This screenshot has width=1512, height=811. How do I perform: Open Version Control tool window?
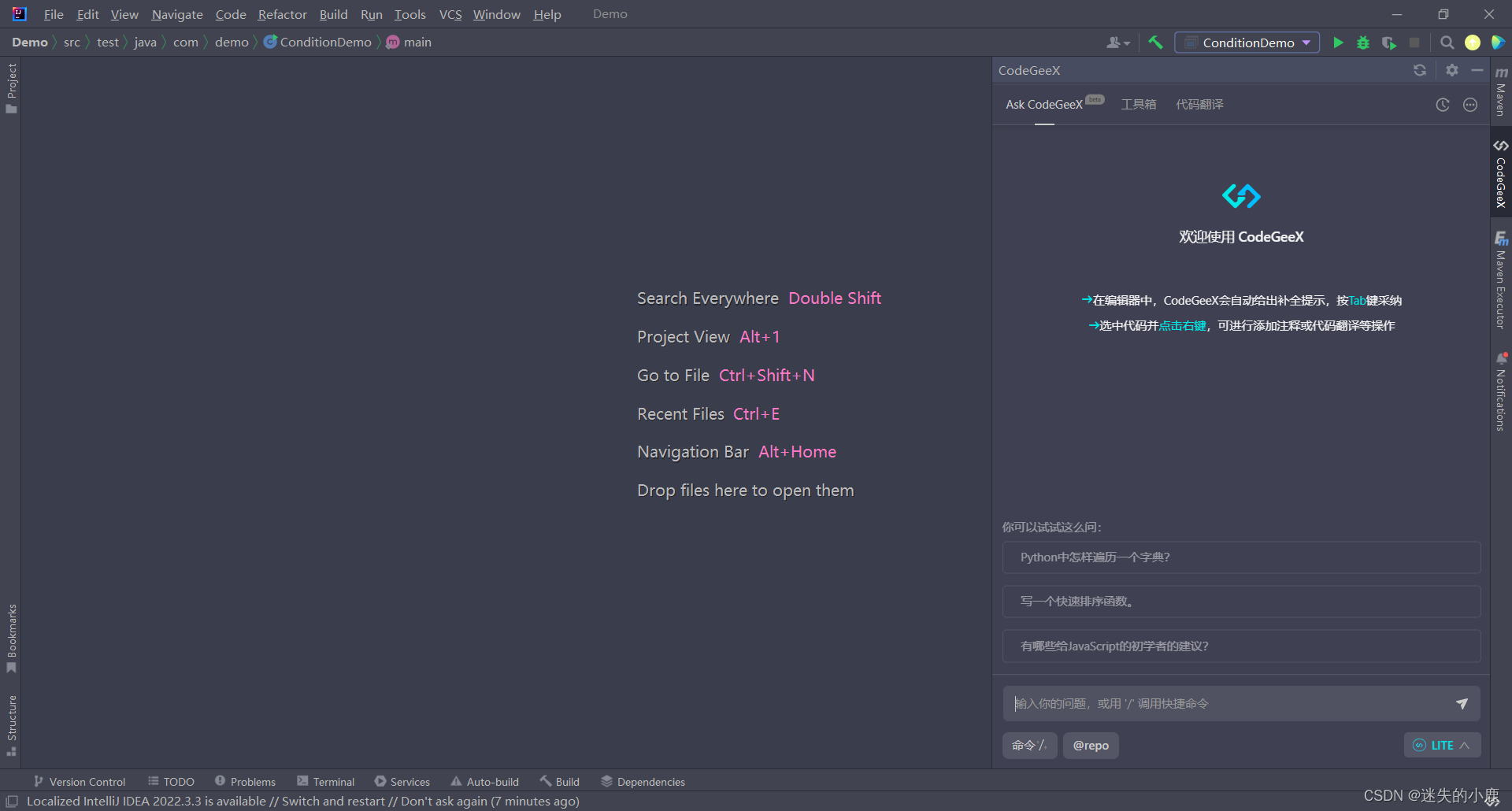pos(80,782)
